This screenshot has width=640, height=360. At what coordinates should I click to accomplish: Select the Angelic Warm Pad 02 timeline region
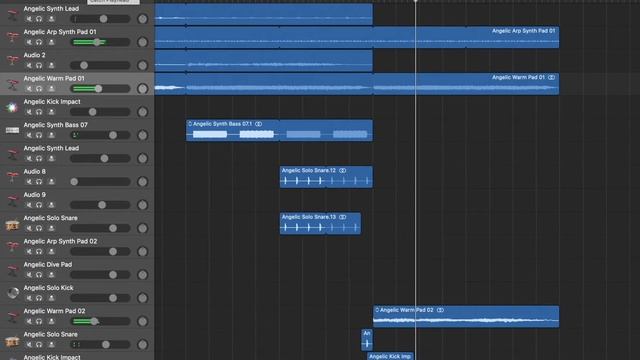[466, 316]
